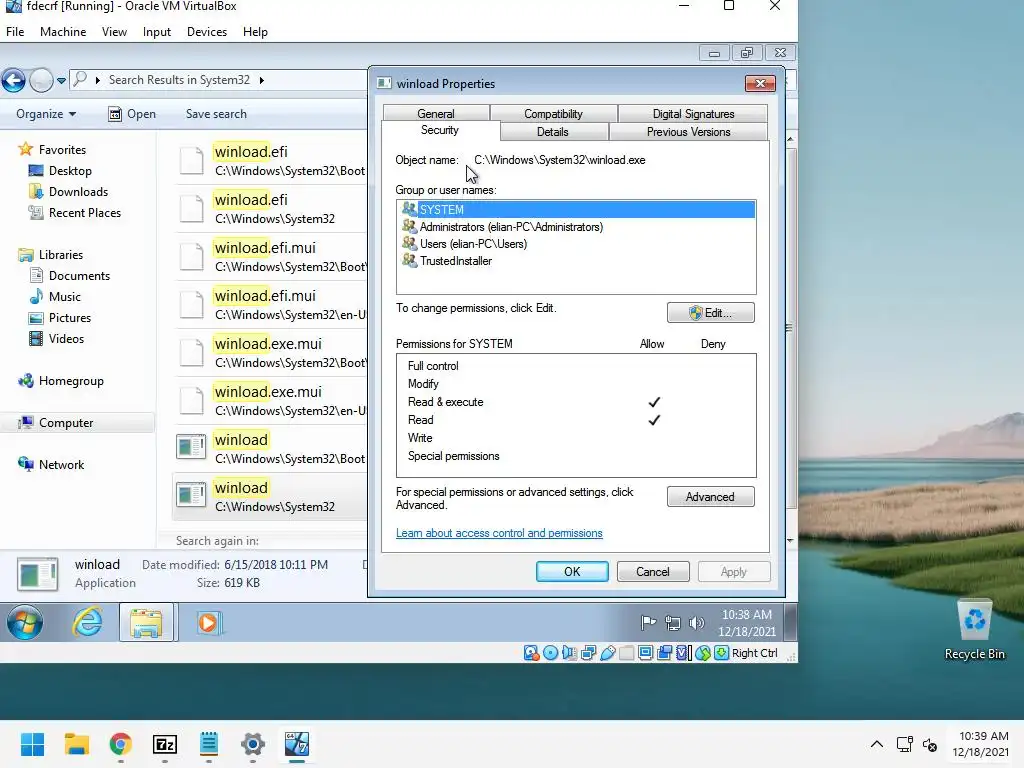Open VirtualBox Machine menu
This screenshot has width=1024, height=768.
click(x=63, y=31)
